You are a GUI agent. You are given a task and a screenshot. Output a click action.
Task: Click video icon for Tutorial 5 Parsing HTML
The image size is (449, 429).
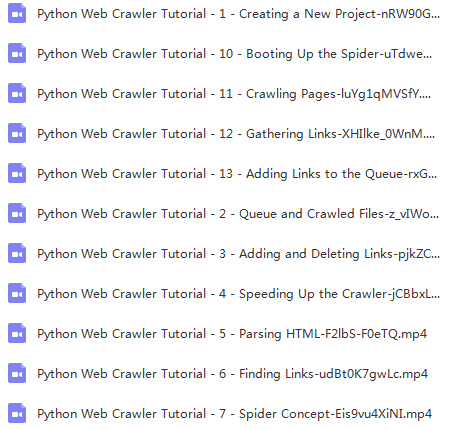coord(17,334)
